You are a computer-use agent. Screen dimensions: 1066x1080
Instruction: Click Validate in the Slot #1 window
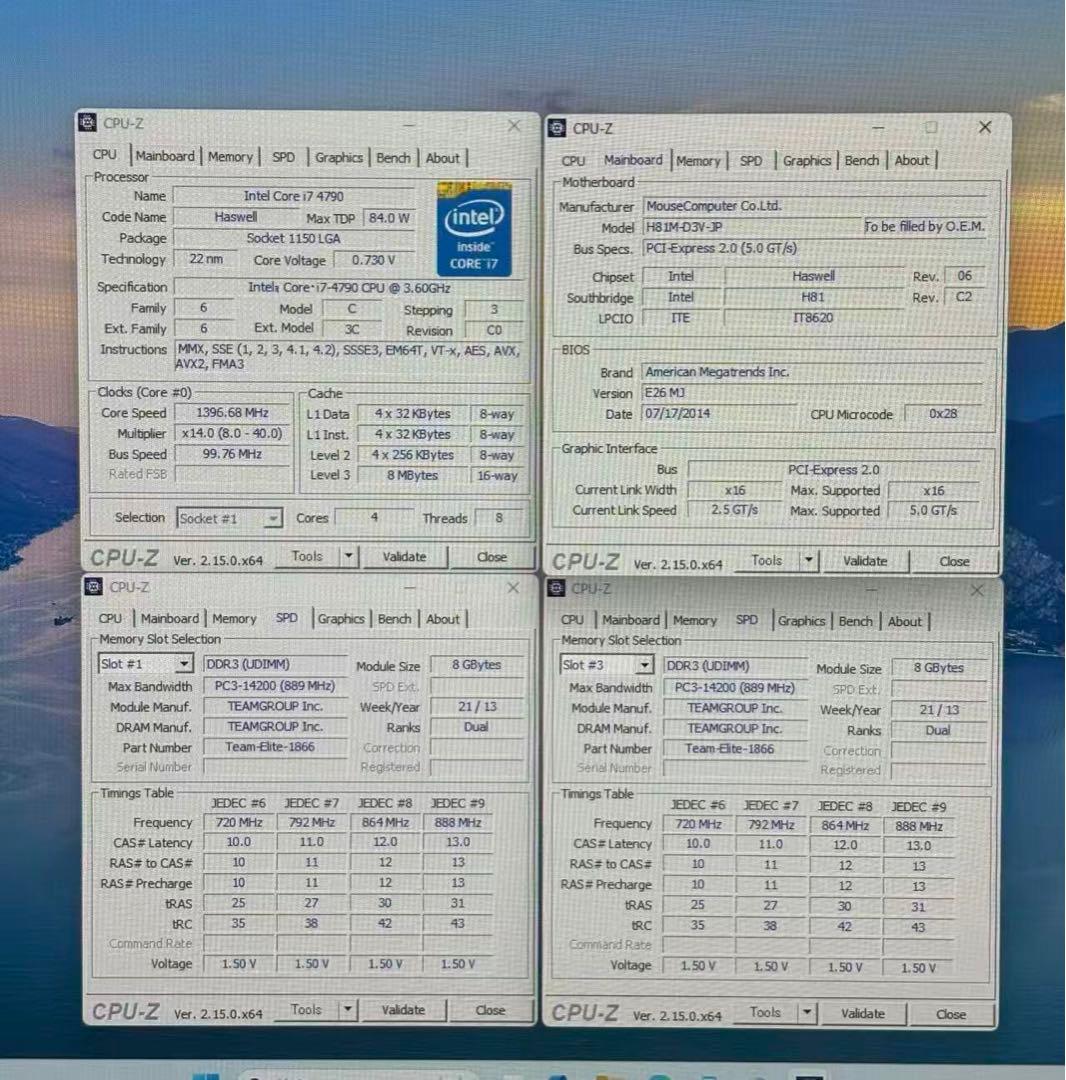pos(404,1010)
